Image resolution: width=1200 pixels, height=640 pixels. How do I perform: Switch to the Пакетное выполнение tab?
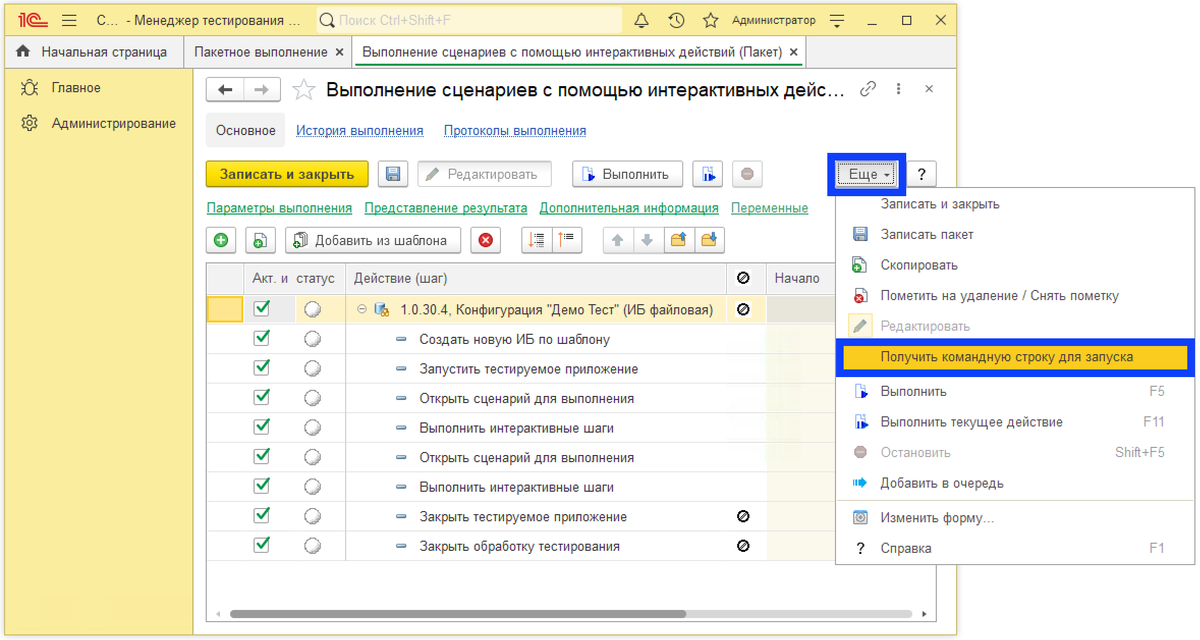click(260, 52)
